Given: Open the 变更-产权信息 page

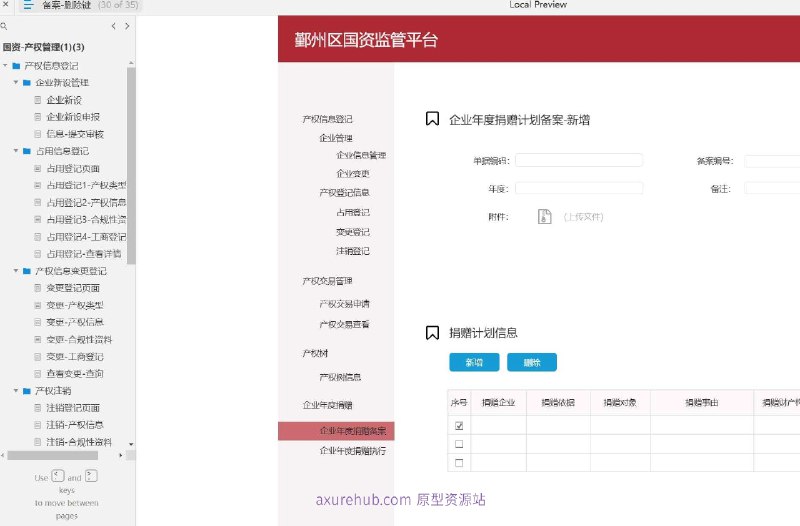Looking at the screenshot, I should coord(74,322).
